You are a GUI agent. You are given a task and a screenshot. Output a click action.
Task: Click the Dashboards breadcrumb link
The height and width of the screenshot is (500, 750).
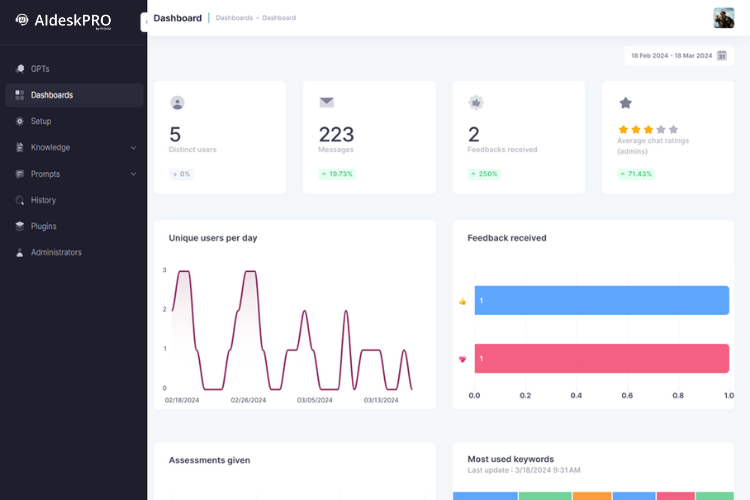pyautogui.click(x=234, y=18)
